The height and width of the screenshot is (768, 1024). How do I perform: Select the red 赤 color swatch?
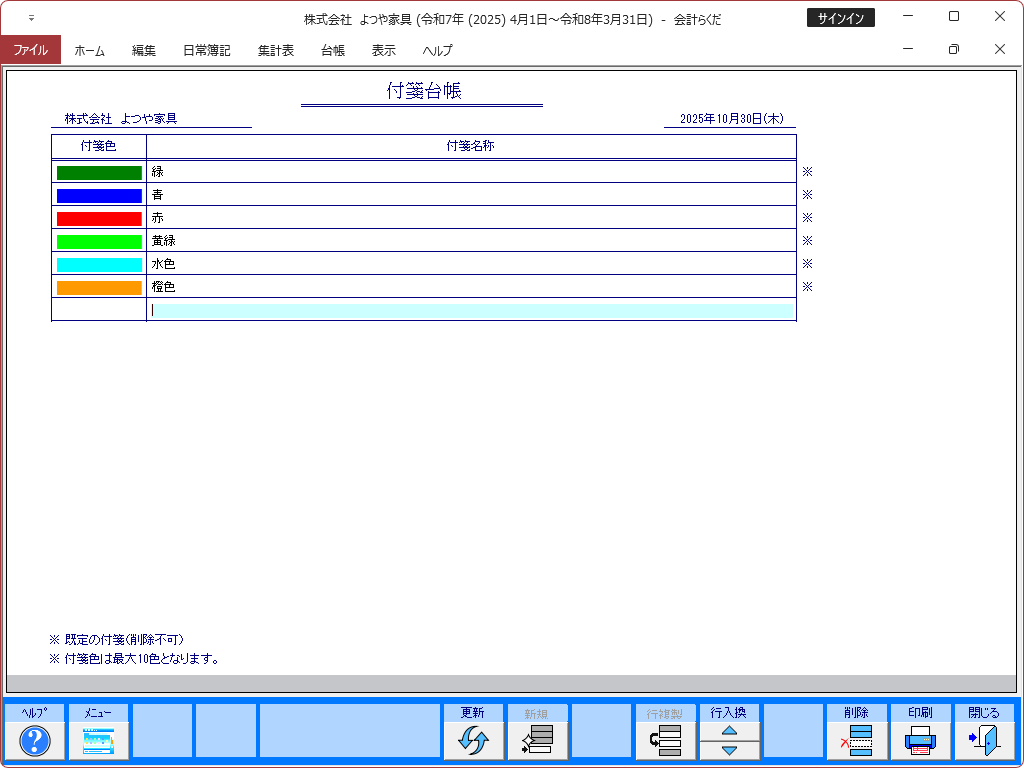tap(99, 218)
